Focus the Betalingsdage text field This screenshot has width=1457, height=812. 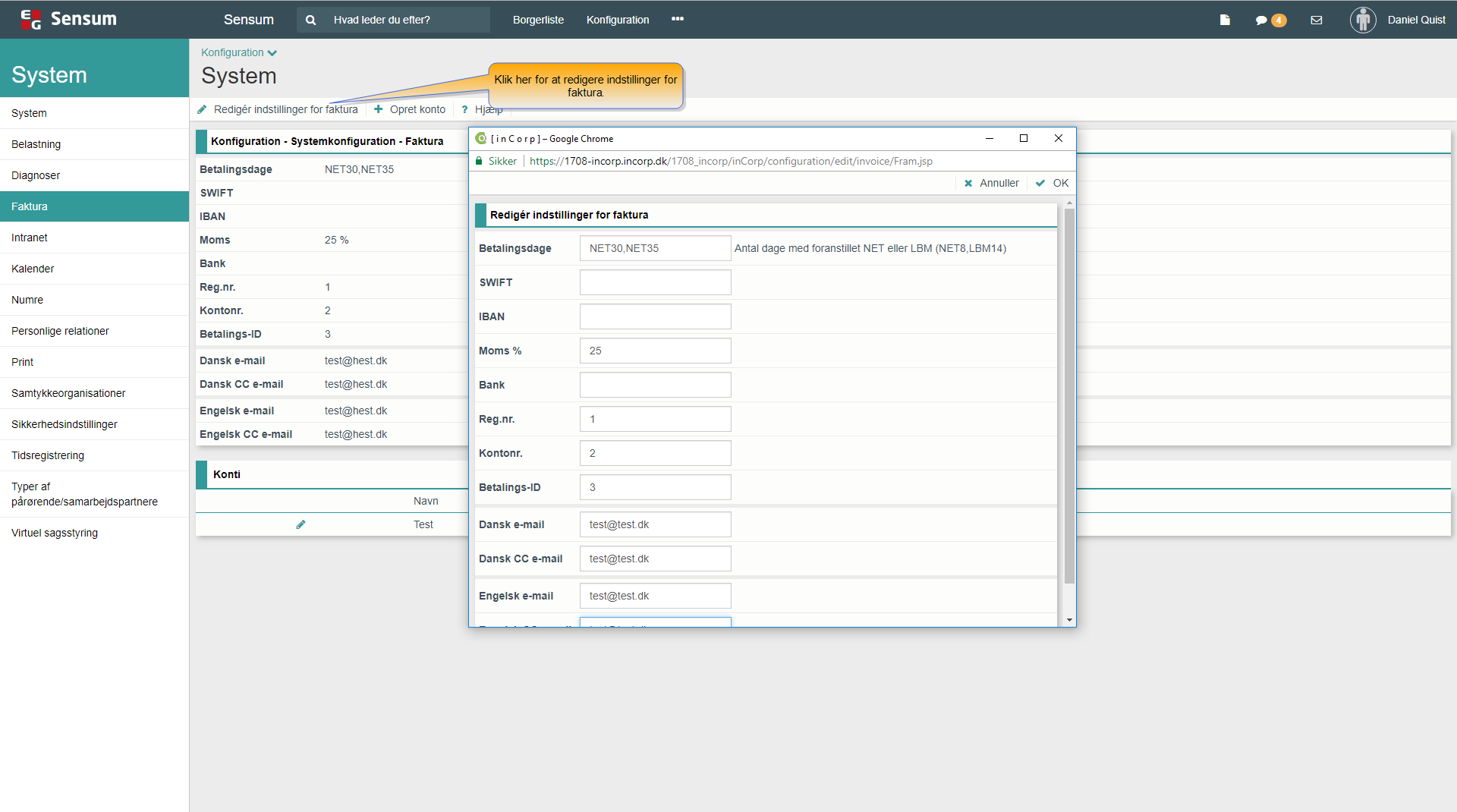(655, 248)
